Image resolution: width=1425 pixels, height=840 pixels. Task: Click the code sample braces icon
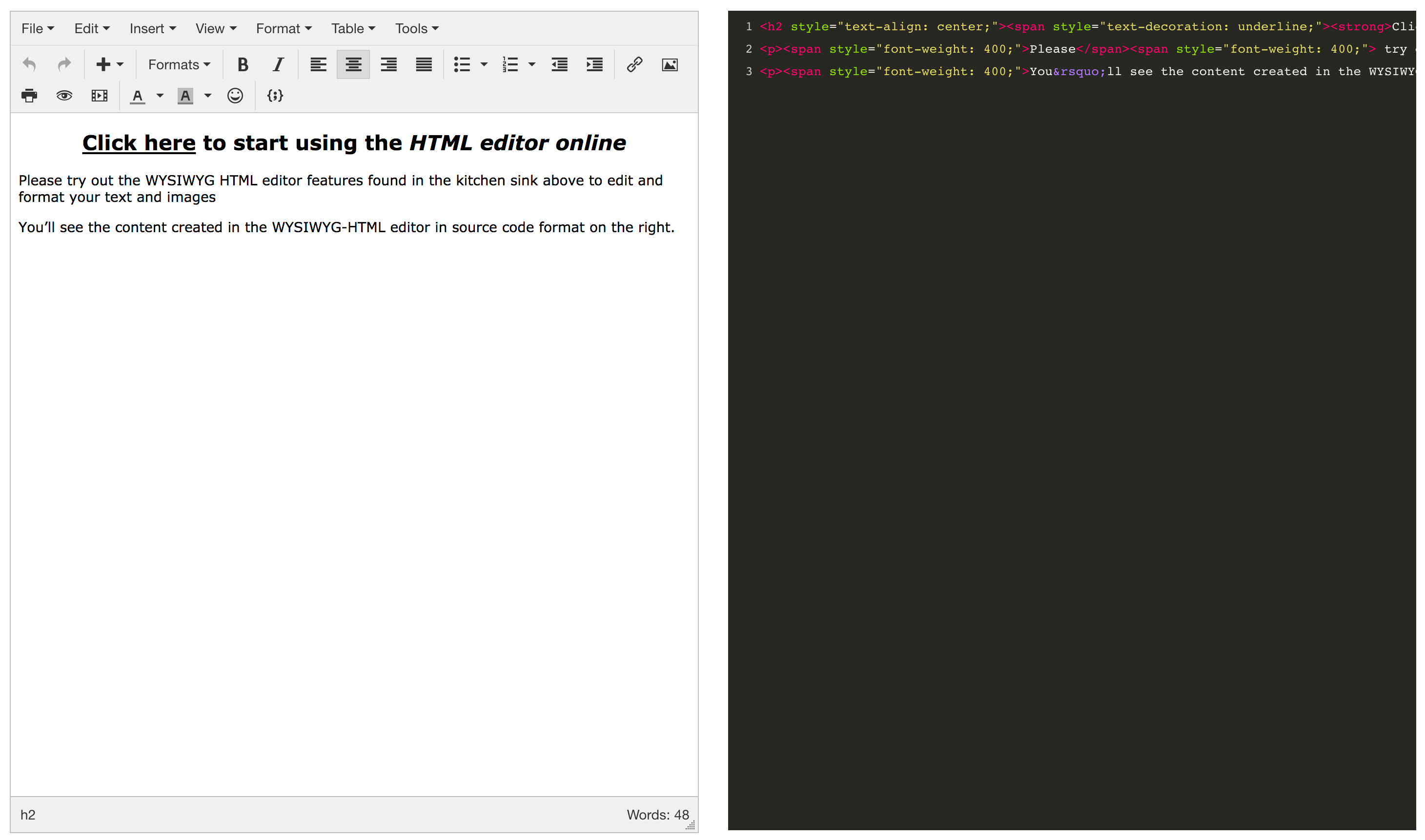(x=275, y=96)
